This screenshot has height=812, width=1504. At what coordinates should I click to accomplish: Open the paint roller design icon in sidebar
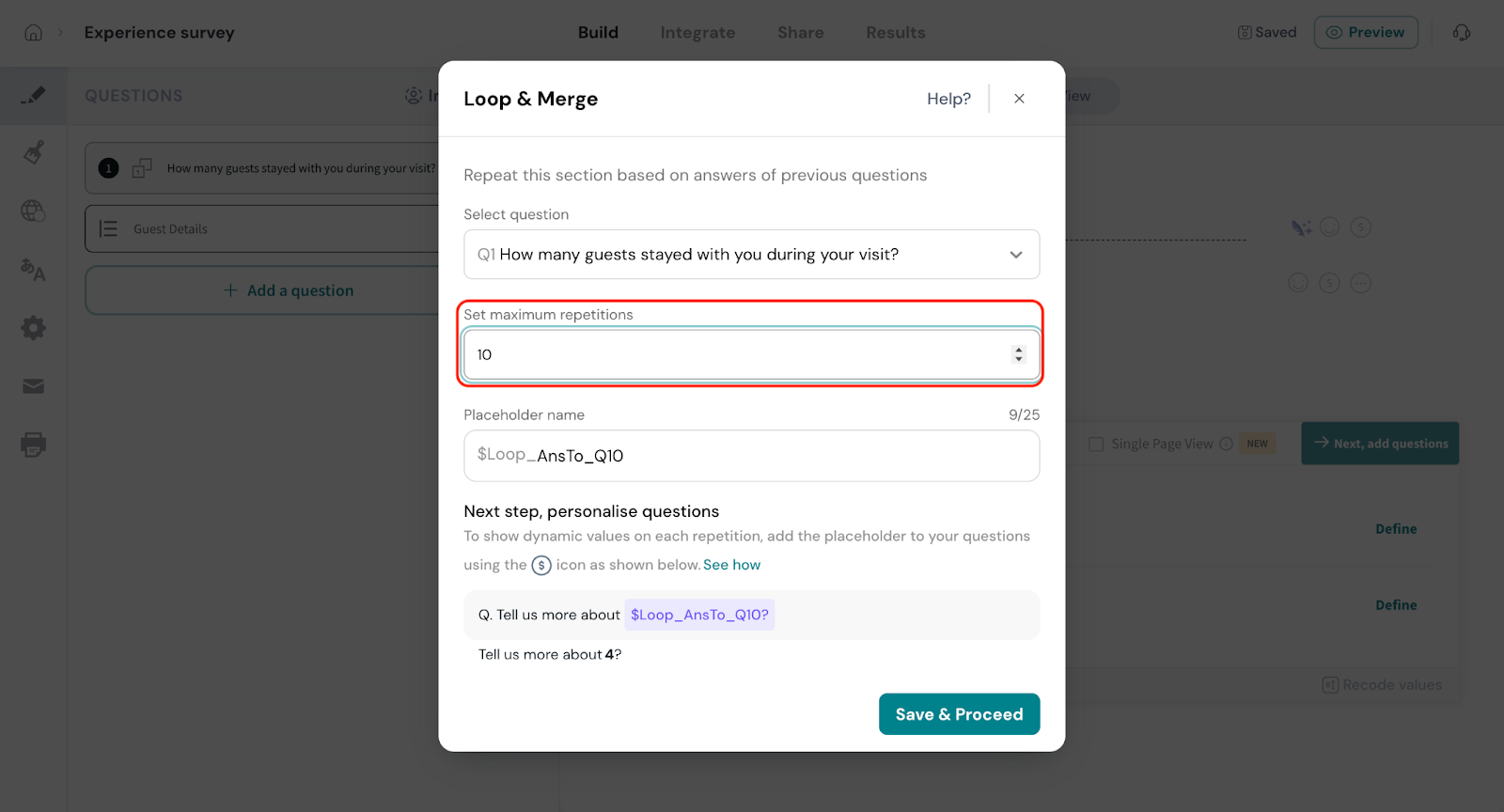[x=34, y=152]
